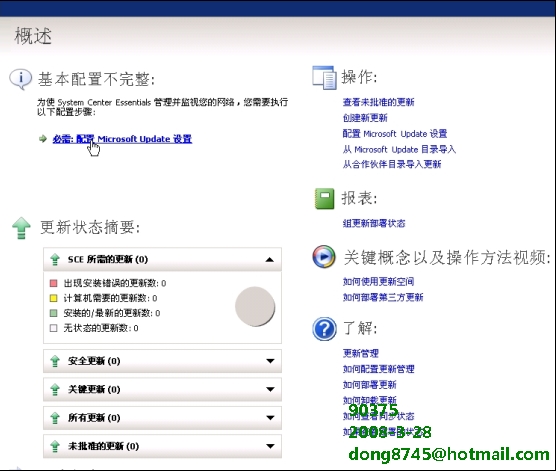Open the 组更新部署状态 report link
This screenshot has height=471, width=556.
[374, 223]
